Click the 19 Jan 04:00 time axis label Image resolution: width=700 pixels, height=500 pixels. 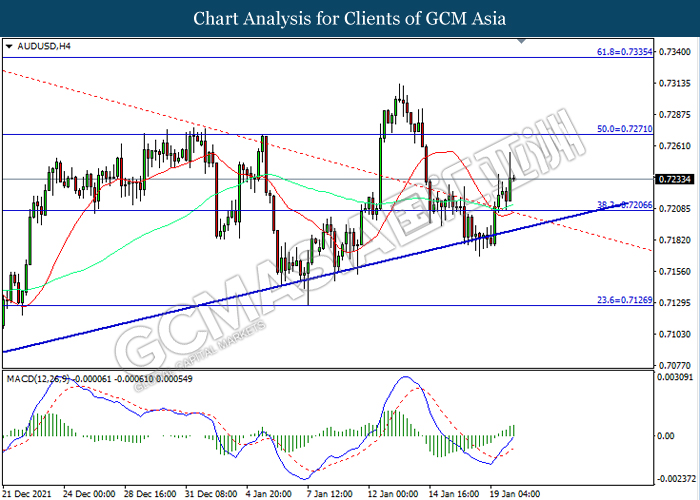click(x=515, y=494)
